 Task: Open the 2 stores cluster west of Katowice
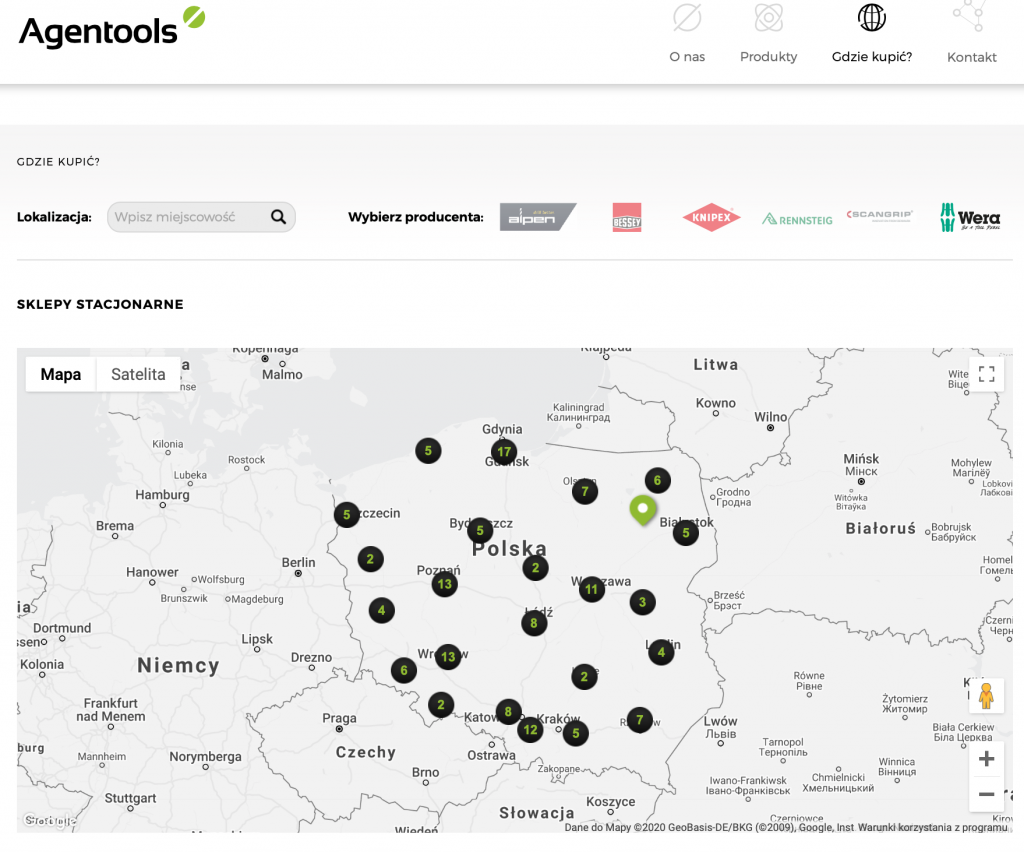[441, 704]
